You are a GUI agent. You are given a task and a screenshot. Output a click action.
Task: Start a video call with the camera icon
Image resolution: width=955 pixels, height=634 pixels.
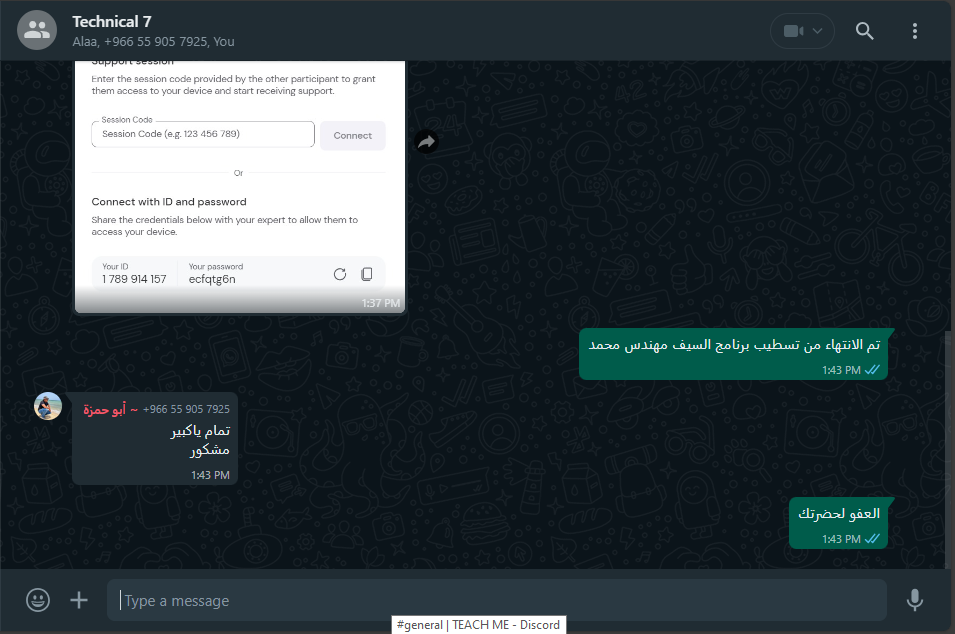(x=792, y=31)
